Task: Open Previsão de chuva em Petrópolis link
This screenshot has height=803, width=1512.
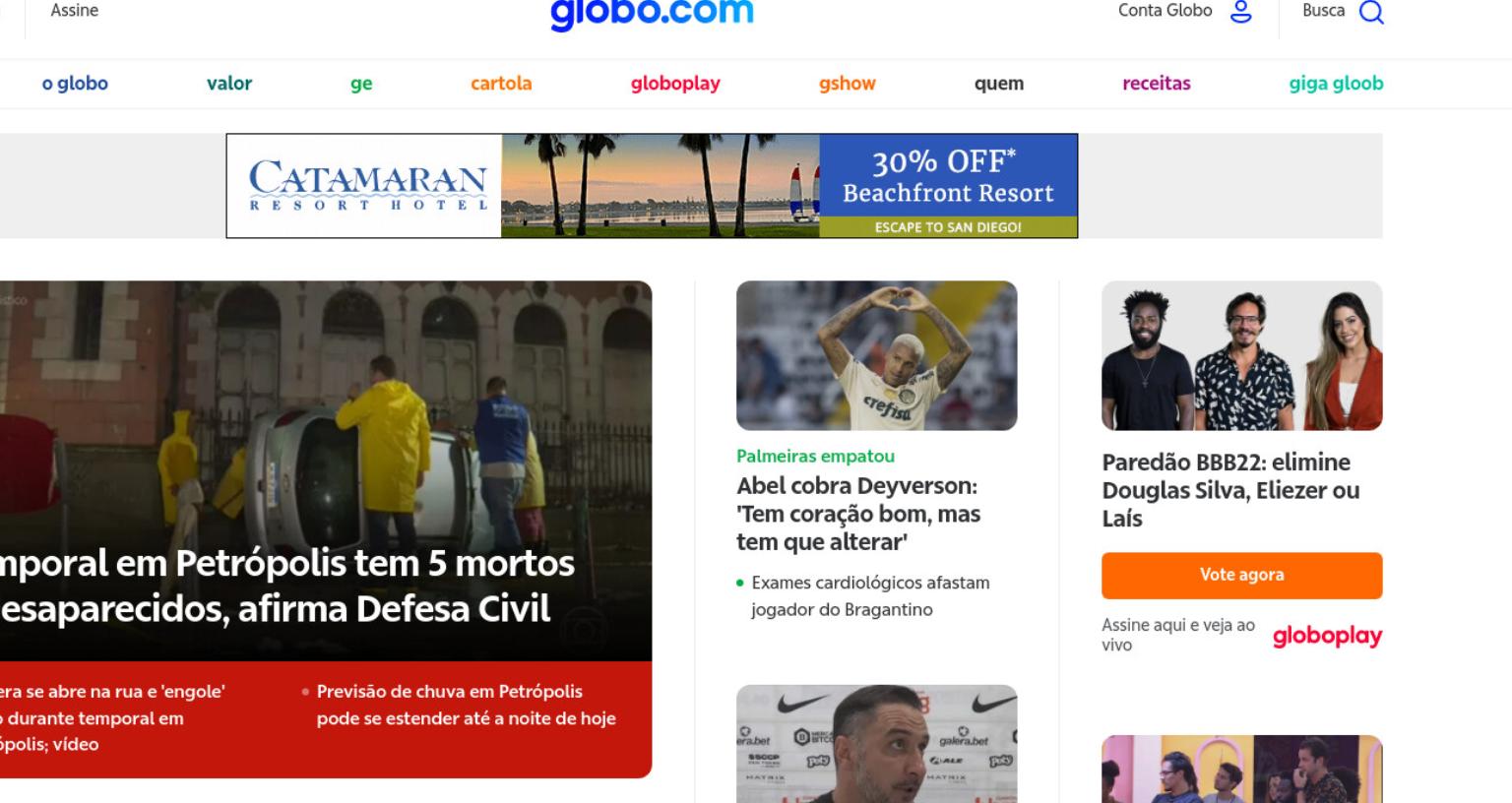Action: click(x=466, y=705)
